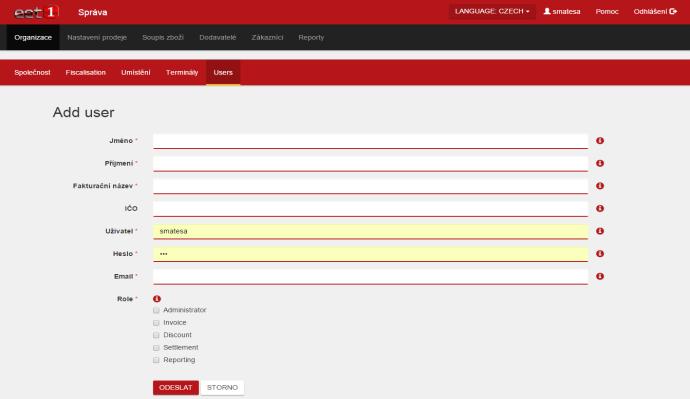Click the info icon next to Heslo
The height and width of the screenshot is (399, 690).
[x=600, y=254]
